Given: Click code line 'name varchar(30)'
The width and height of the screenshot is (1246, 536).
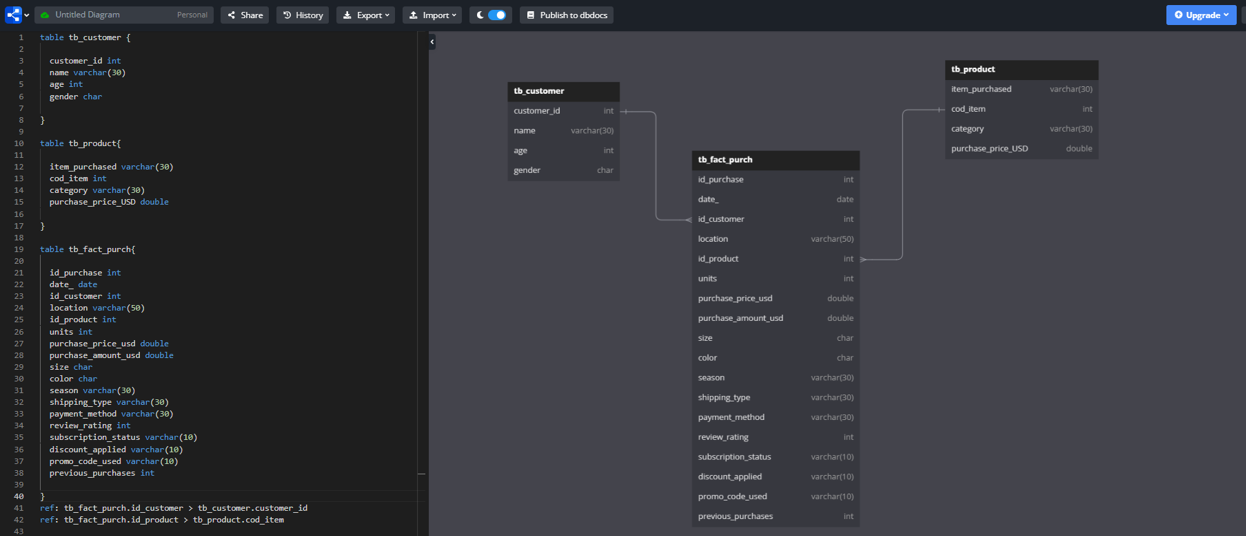Looking at the screenshot, I should 87,73.
